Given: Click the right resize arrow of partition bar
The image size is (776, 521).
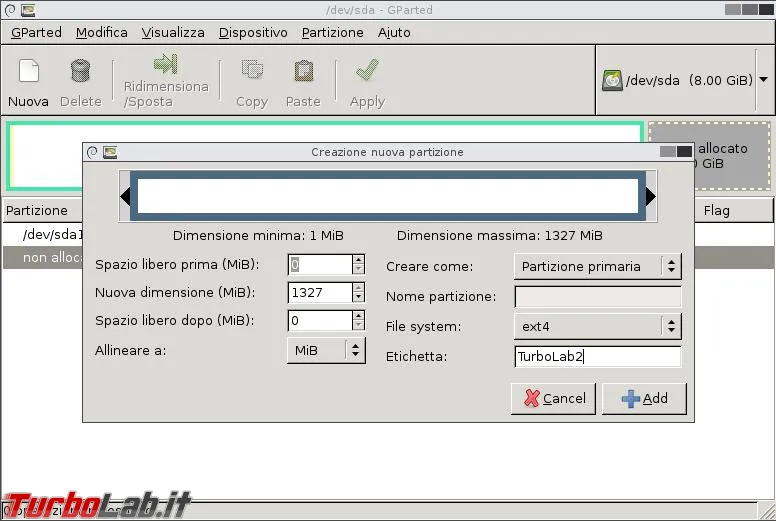Looking at the screenshot, I should [x=651, y=196].
